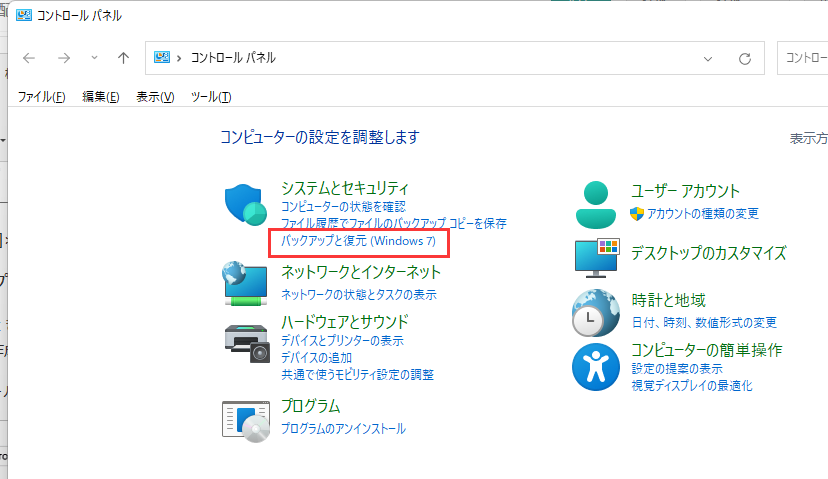
Task: Open システムとセキュリティ category
Action: (x=345, y=188)
